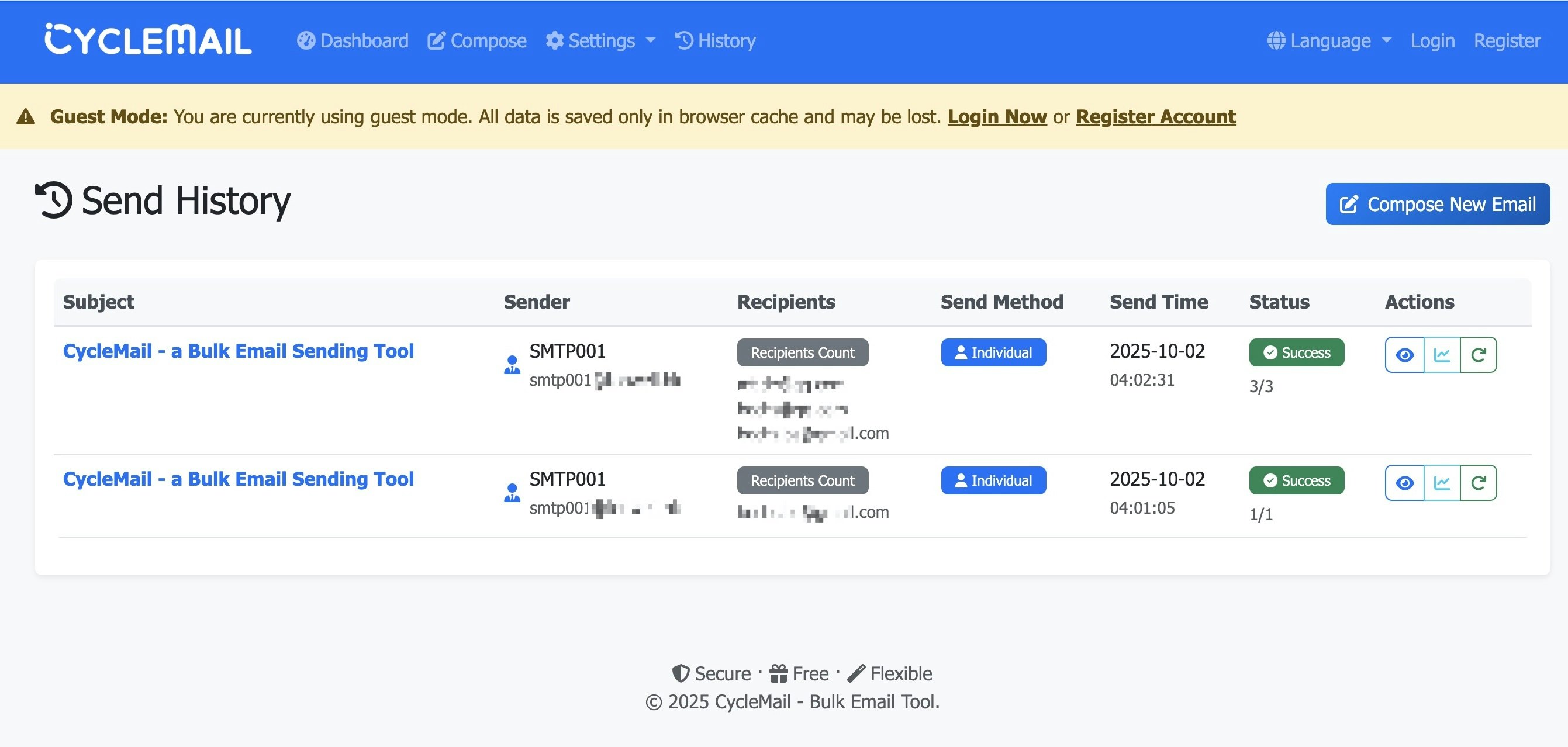Screen dimensions: 1568x747
Task: Open the Language dropdown
Action: click(x=1329, y=41)
